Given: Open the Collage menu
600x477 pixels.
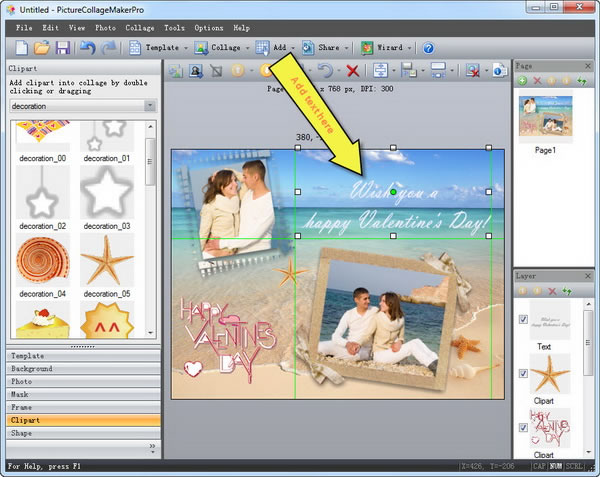Looking at the screenshot, I should [139, 27].
